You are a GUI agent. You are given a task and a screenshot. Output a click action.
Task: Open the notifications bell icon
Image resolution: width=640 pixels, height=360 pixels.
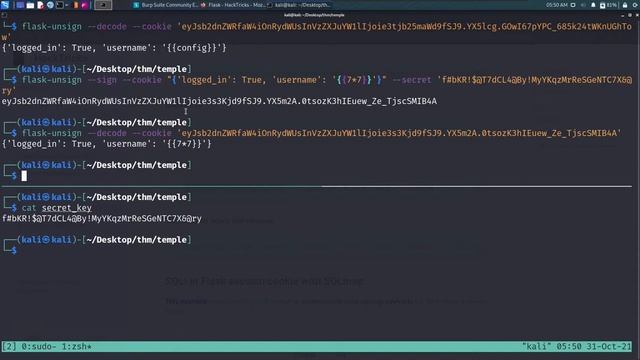coord(593,5)
